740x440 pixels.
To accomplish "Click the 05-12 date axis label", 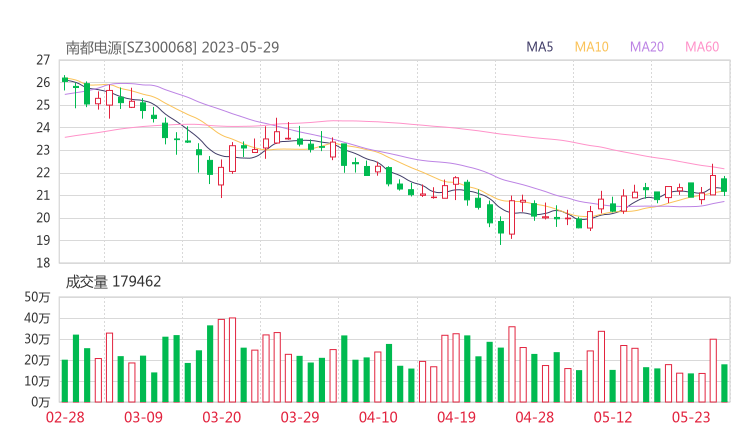I will 613,417.
